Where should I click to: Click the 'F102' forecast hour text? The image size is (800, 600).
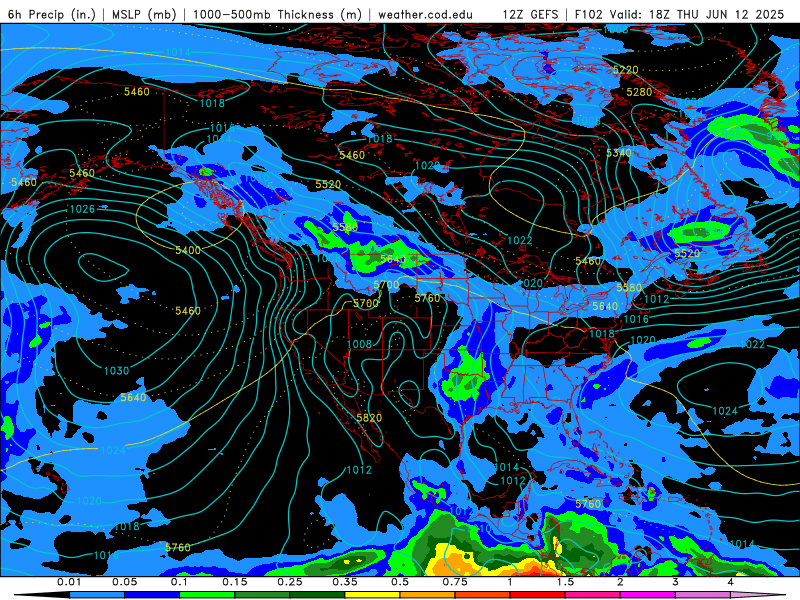click(x=588, y=14)
